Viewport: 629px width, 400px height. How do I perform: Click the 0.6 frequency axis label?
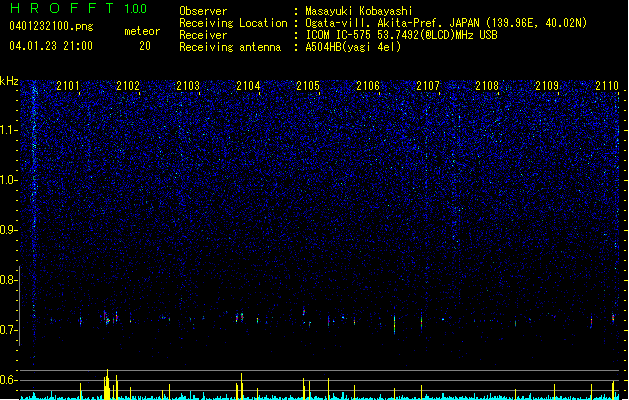point(9,380)
